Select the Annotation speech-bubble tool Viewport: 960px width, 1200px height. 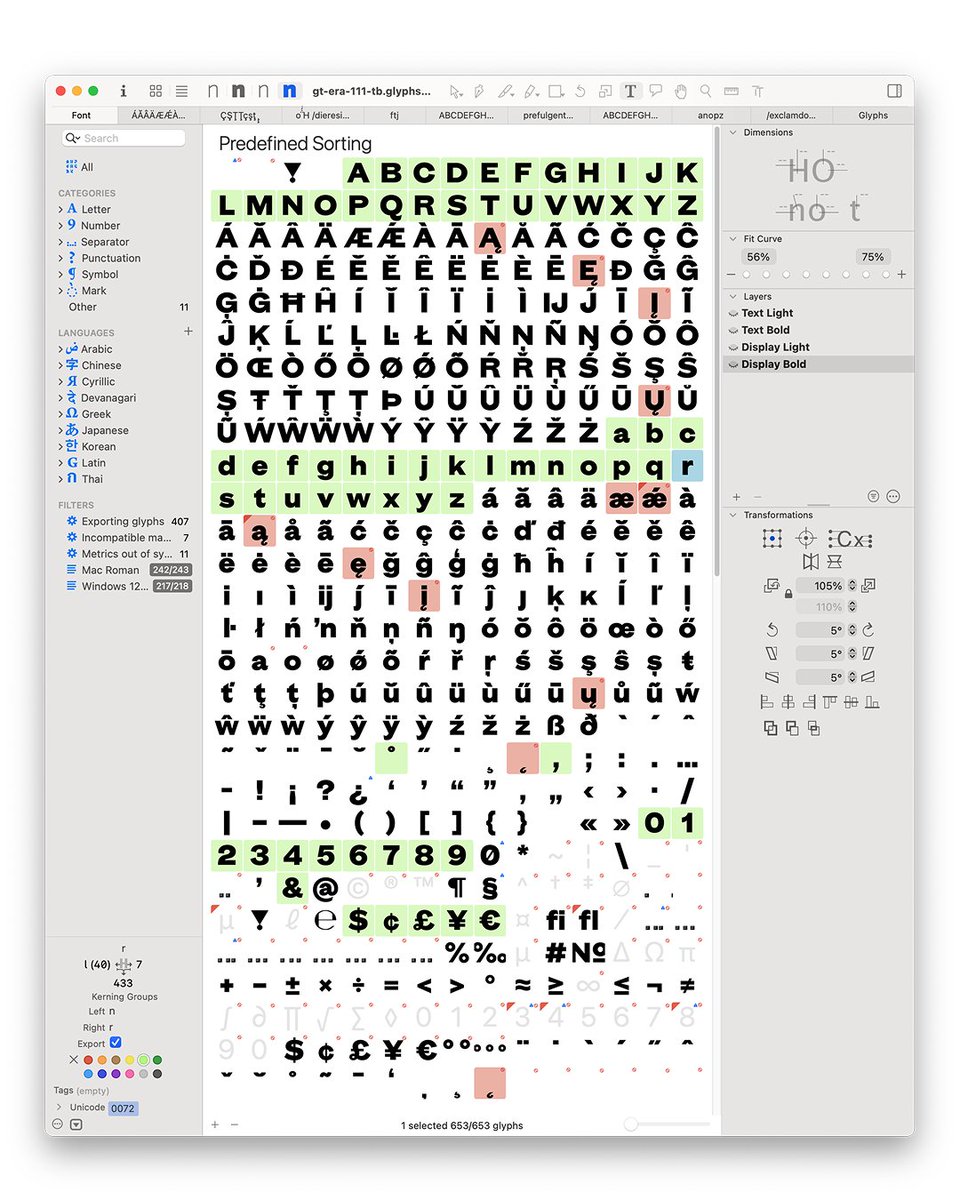pos(656,91)
